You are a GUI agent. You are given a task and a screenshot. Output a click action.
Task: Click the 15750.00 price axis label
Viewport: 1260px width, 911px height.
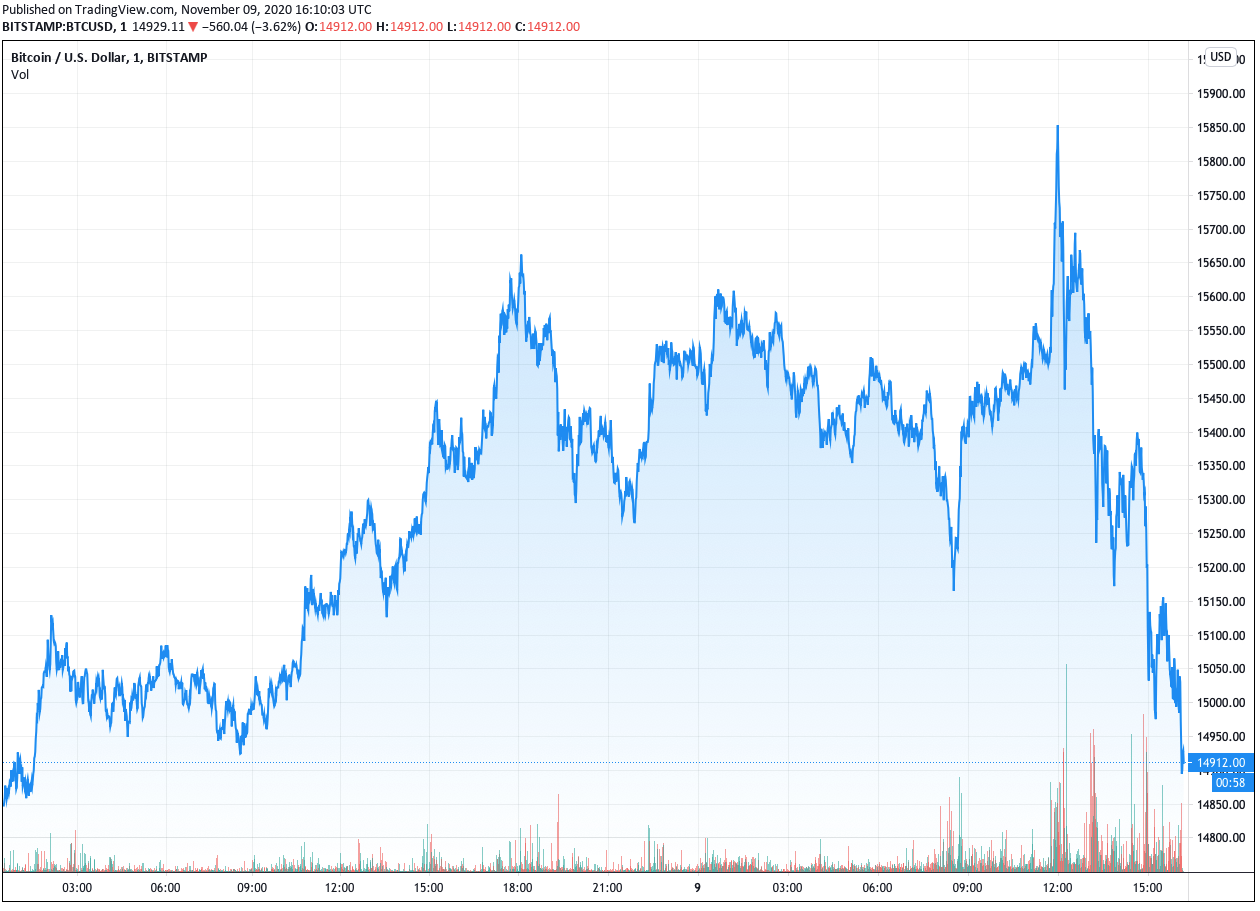[x=1221, y=196]
